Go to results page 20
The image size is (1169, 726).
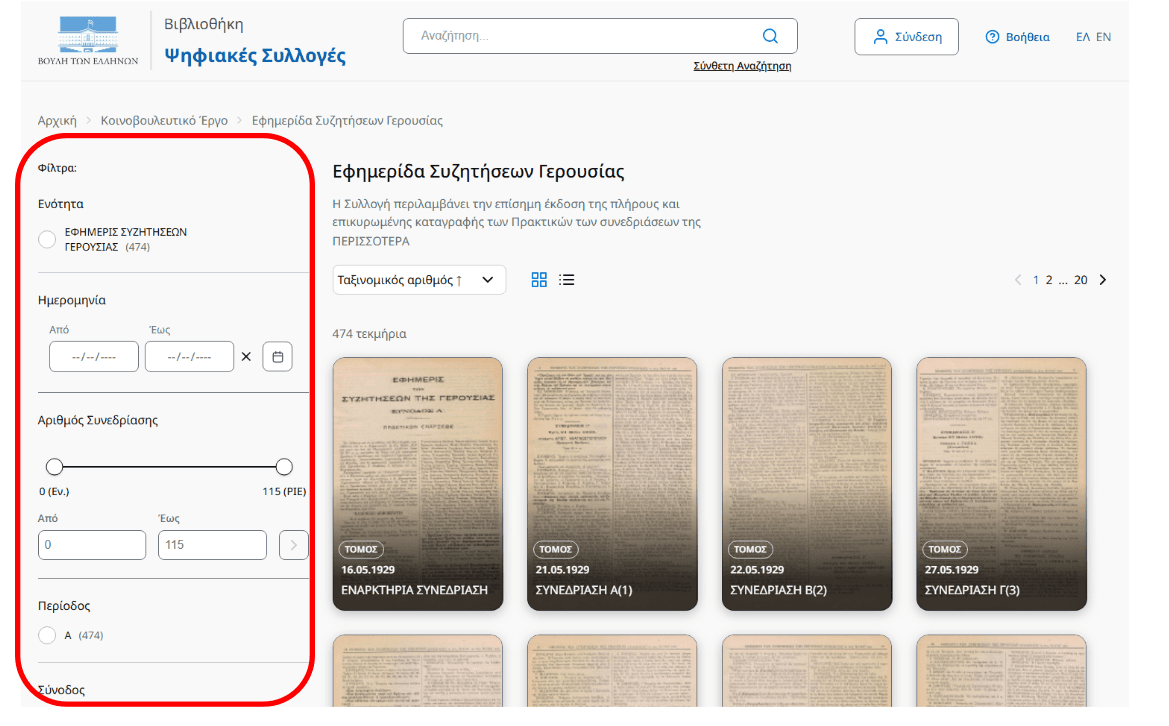[1080, 280]
